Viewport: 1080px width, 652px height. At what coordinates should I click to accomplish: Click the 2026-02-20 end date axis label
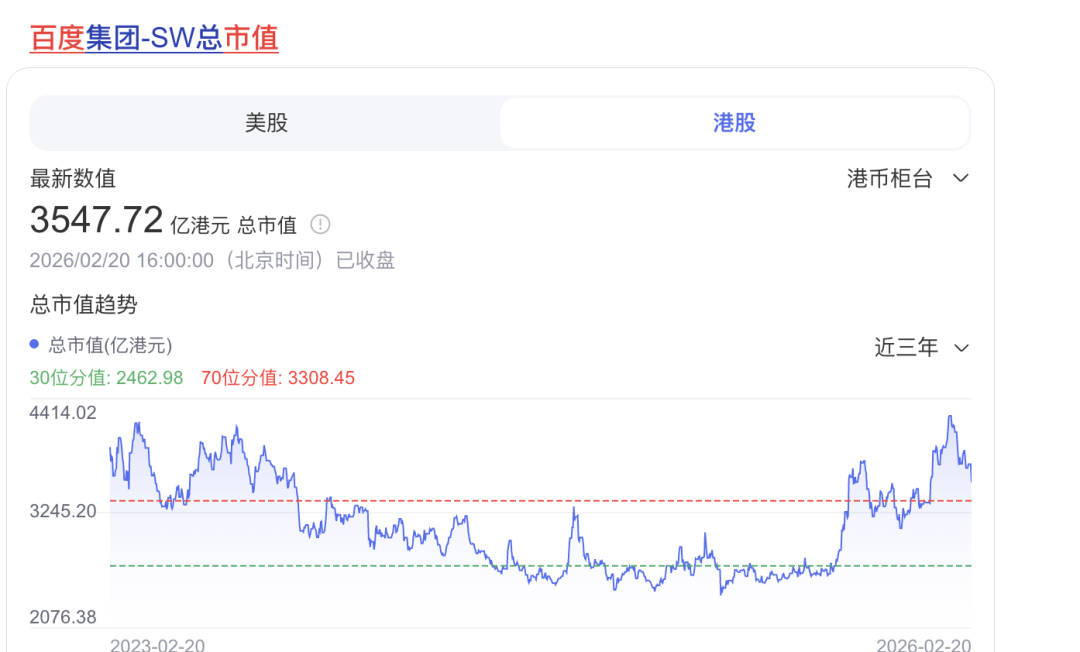pyautogui.click(x=923, y=645)
